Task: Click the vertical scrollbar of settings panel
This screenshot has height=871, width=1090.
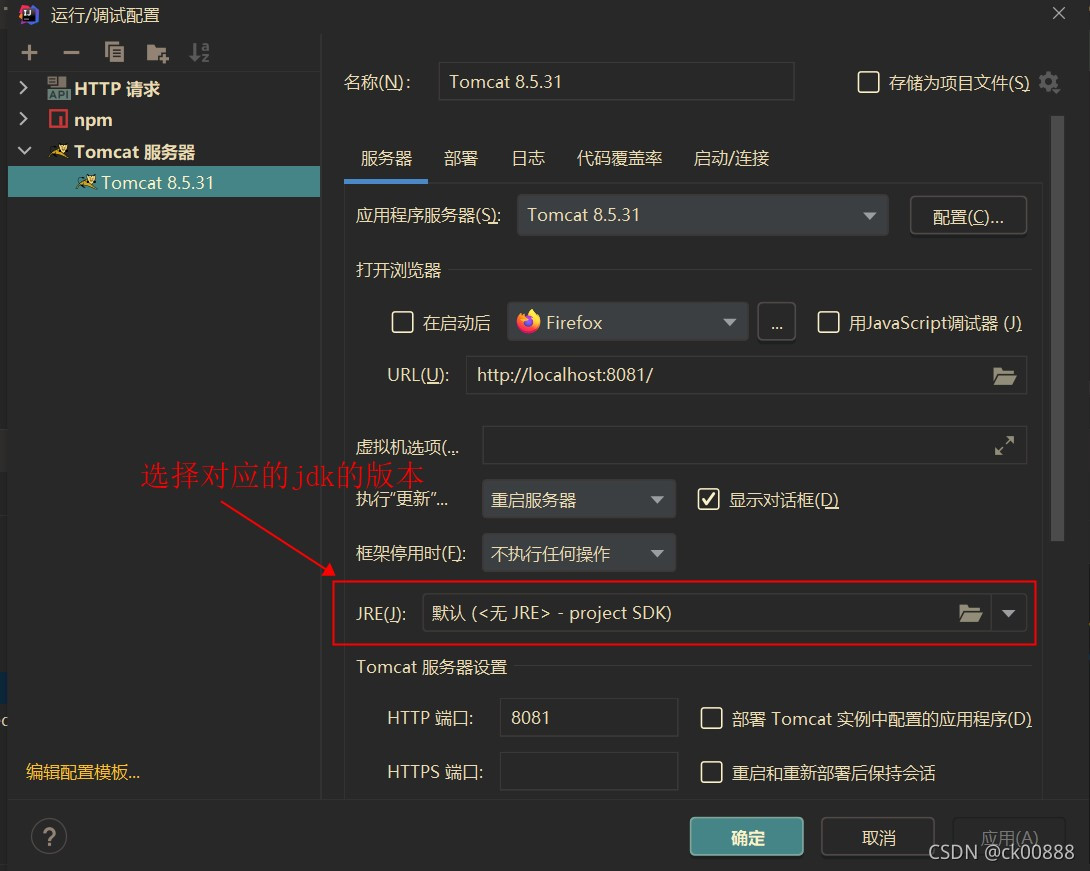Action: tap(1057, 328)
